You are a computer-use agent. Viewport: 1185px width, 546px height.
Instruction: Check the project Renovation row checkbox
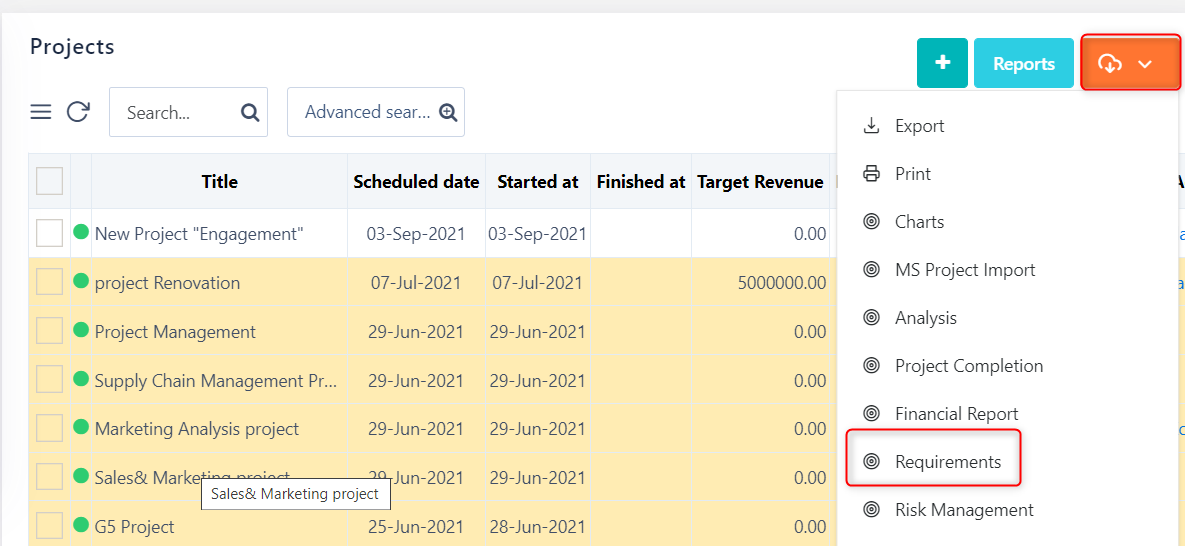tap(50, 282)
